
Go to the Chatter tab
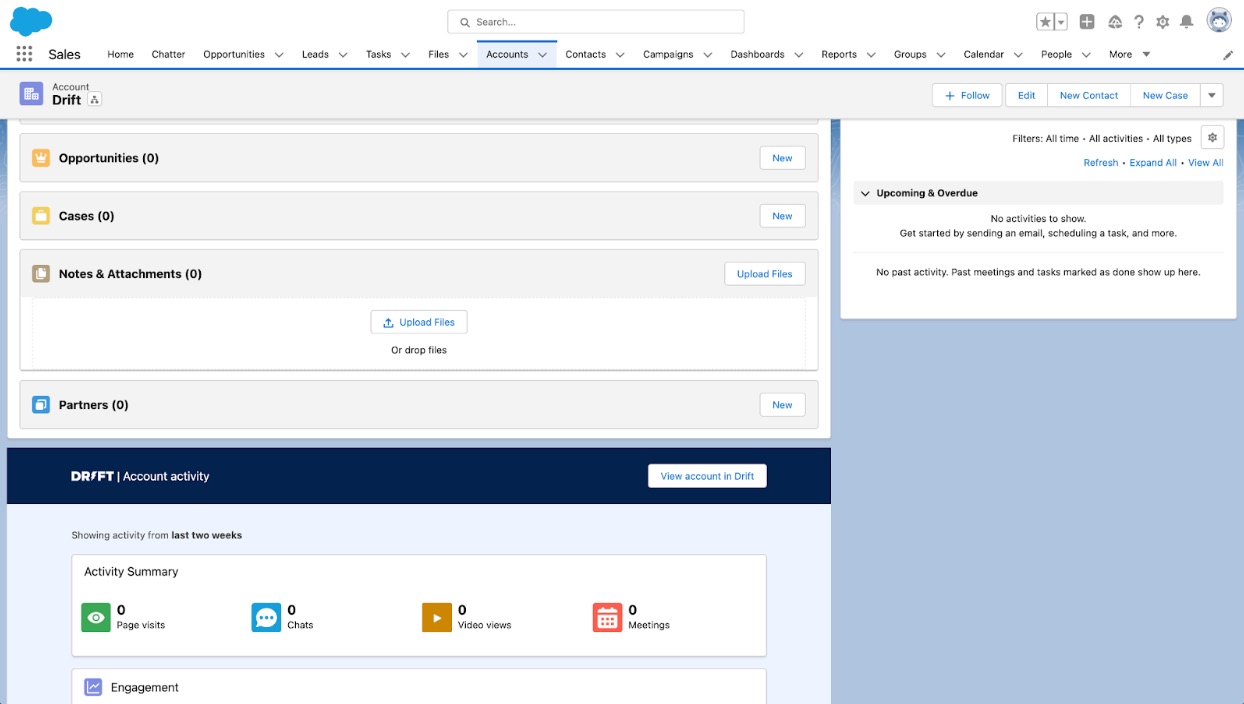click(x=168, y=54)
